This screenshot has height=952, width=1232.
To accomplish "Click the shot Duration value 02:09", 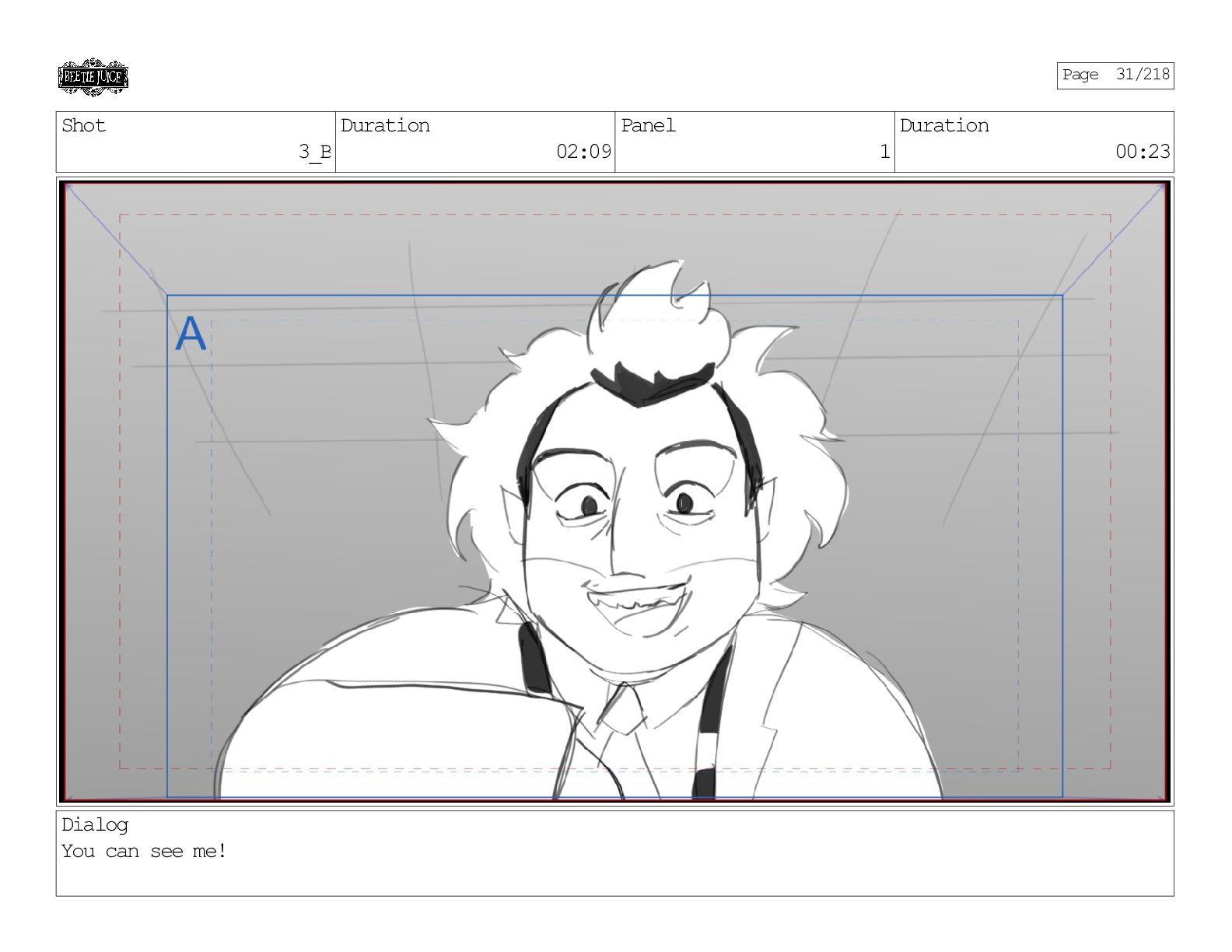I will click(583, 152).
